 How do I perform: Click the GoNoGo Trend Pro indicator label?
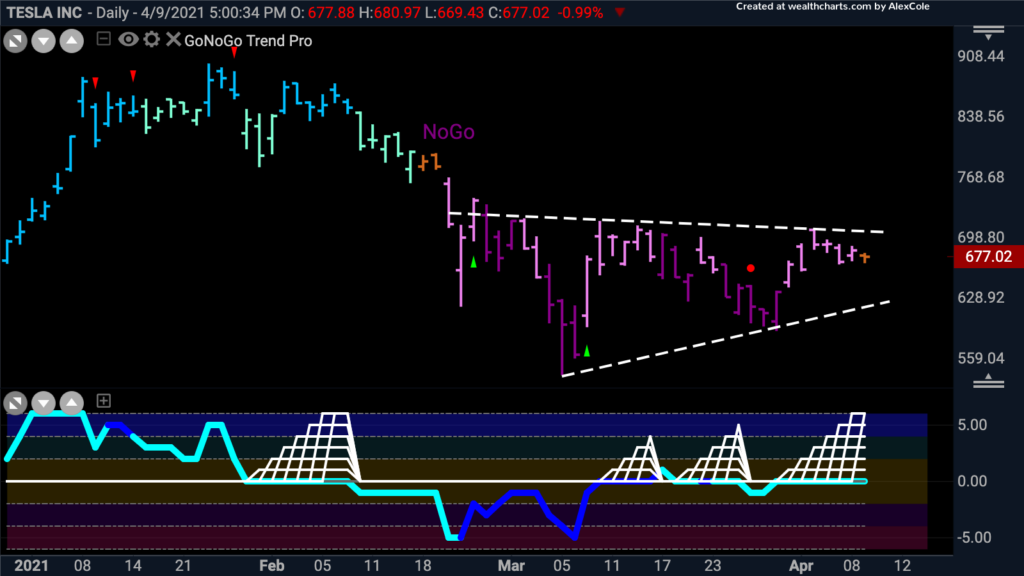248,40
